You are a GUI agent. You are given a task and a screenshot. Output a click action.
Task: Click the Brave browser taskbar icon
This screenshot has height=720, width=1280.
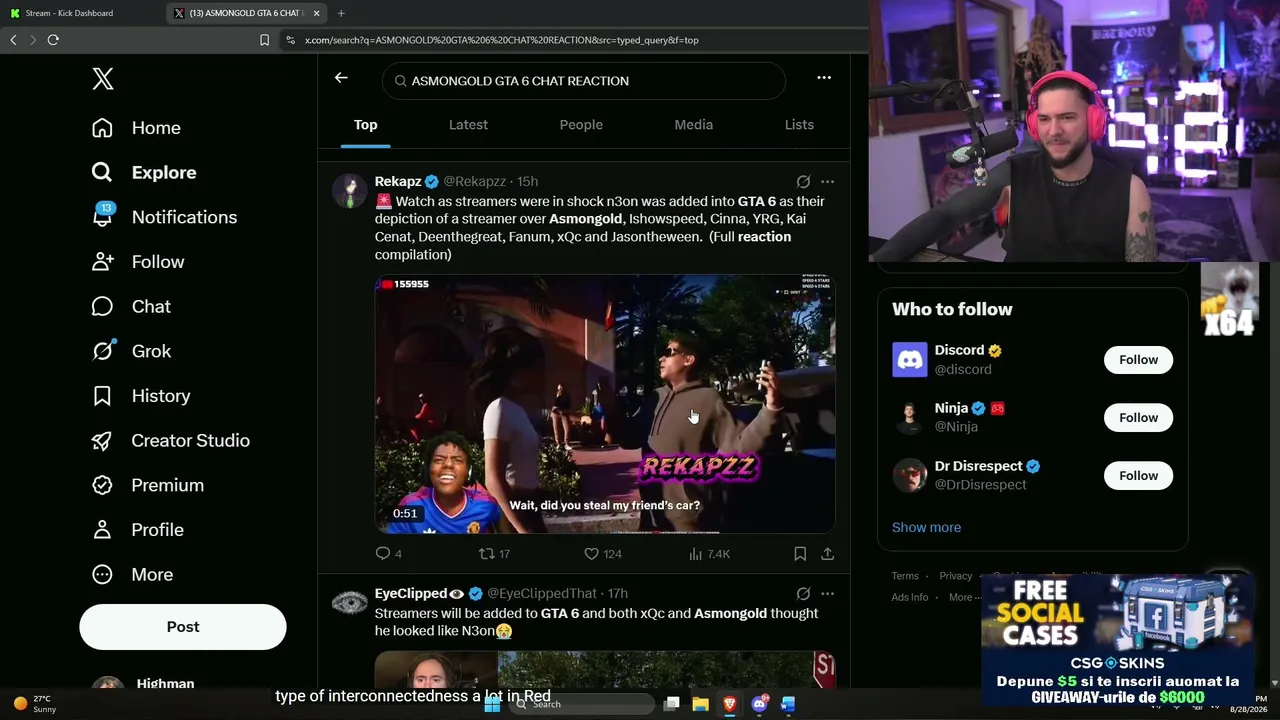(729, 704)
